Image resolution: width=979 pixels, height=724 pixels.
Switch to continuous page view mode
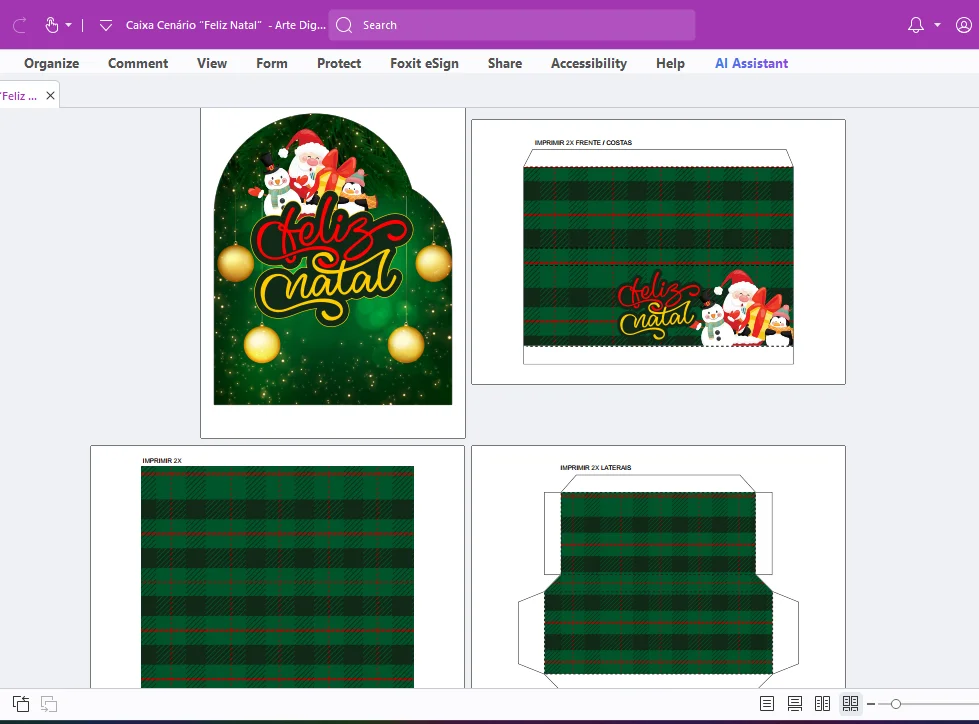(x=795, y=704)
